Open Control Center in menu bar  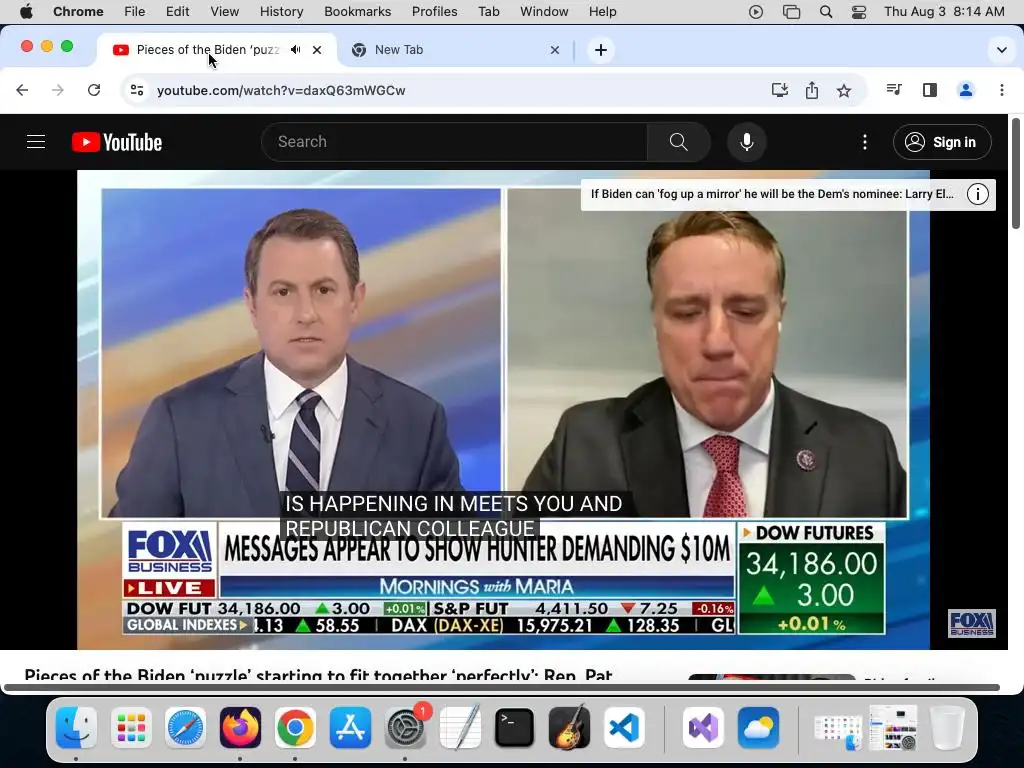pyautogui.click(x=859, y=12)
